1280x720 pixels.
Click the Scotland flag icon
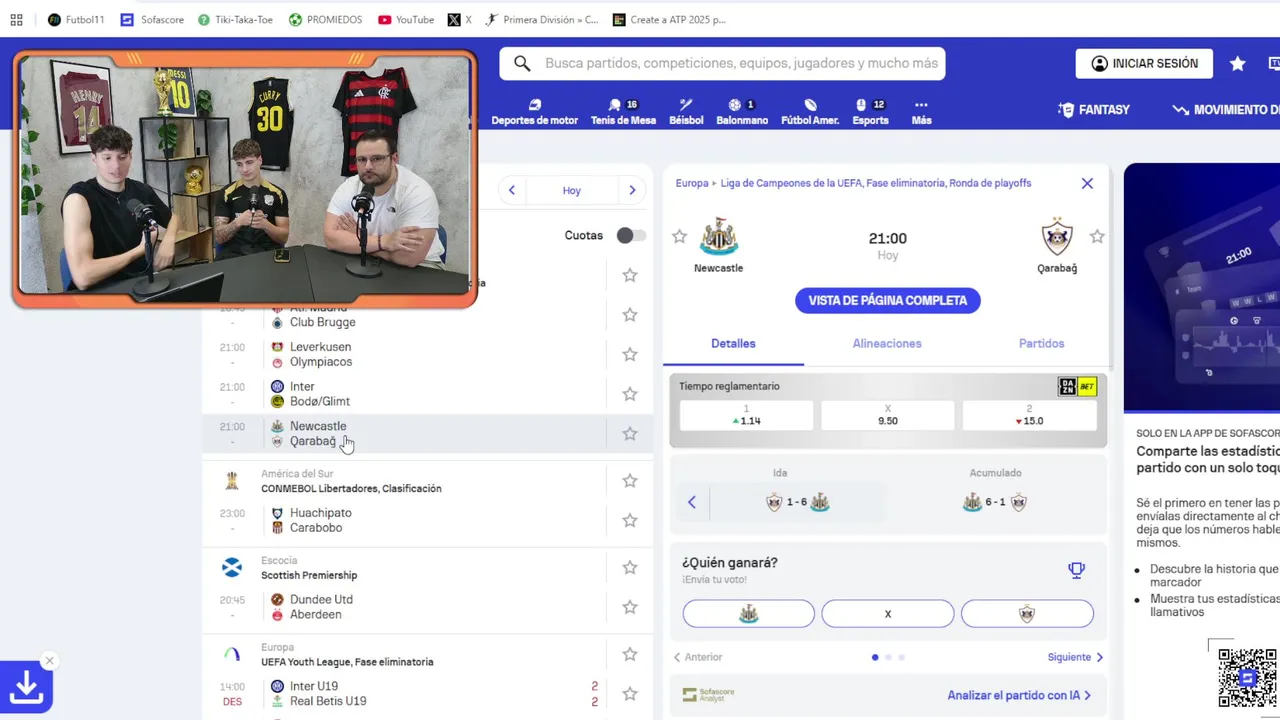pyautogui.click(x=232, y=568)
